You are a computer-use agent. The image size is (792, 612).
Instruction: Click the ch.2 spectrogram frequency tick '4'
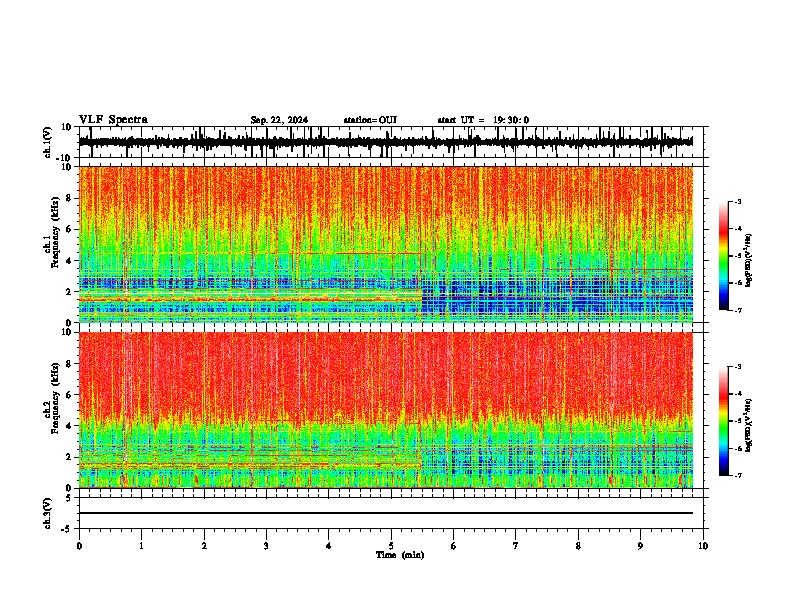70,426
